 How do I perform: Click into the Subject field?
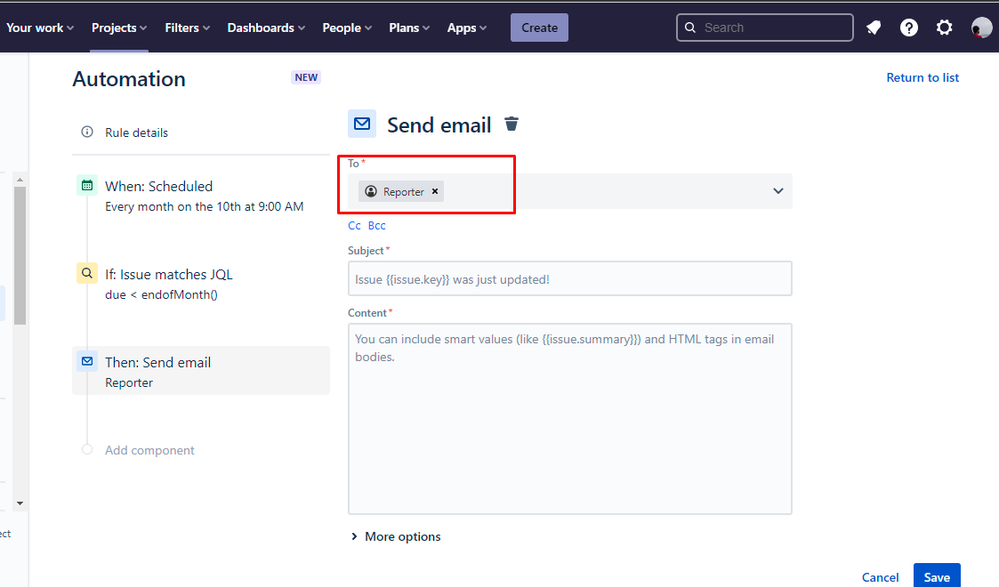tap(570, 279)
